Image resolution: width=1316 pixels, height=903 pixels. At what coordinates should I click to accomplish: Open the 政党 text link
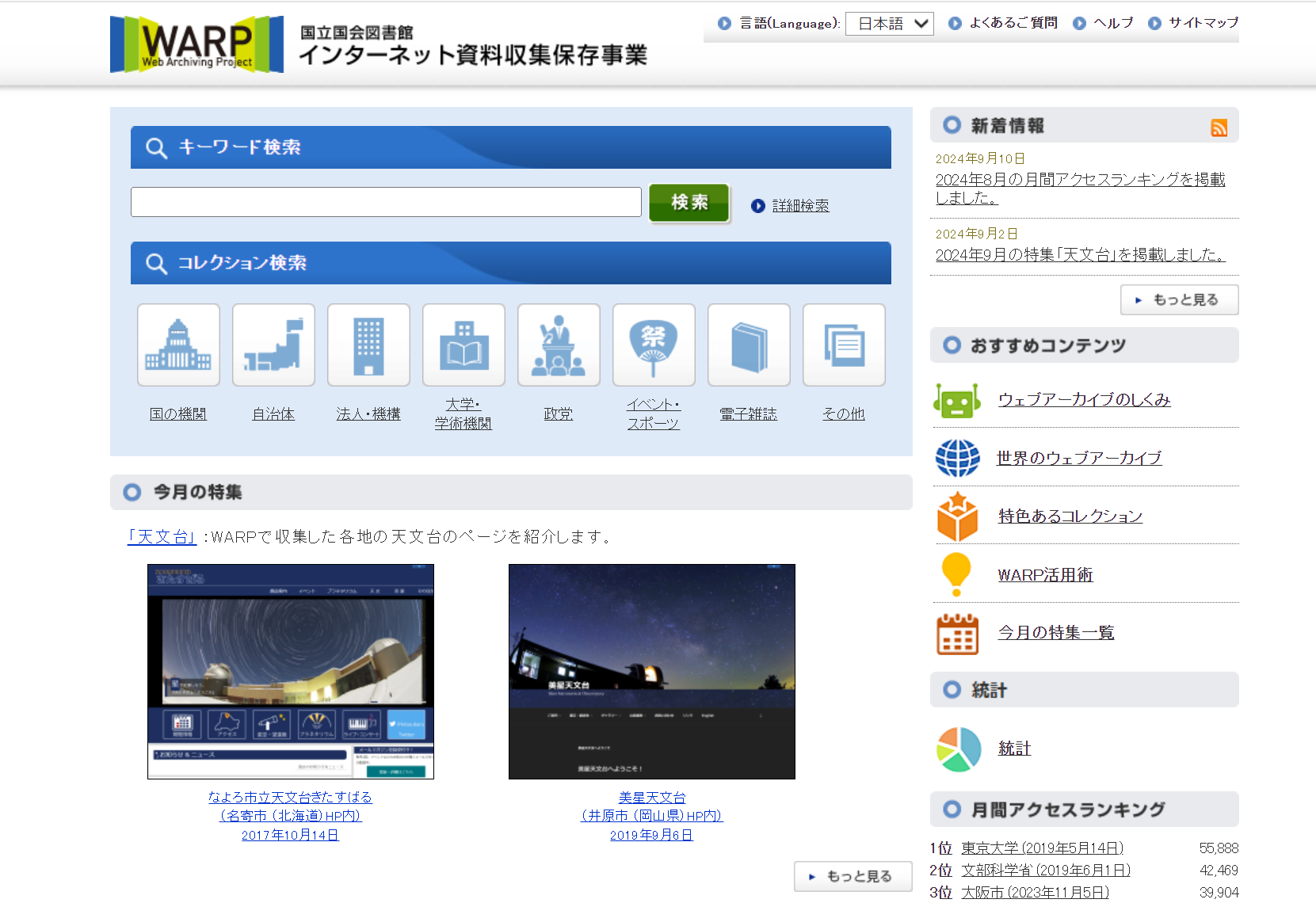point(559,414)
